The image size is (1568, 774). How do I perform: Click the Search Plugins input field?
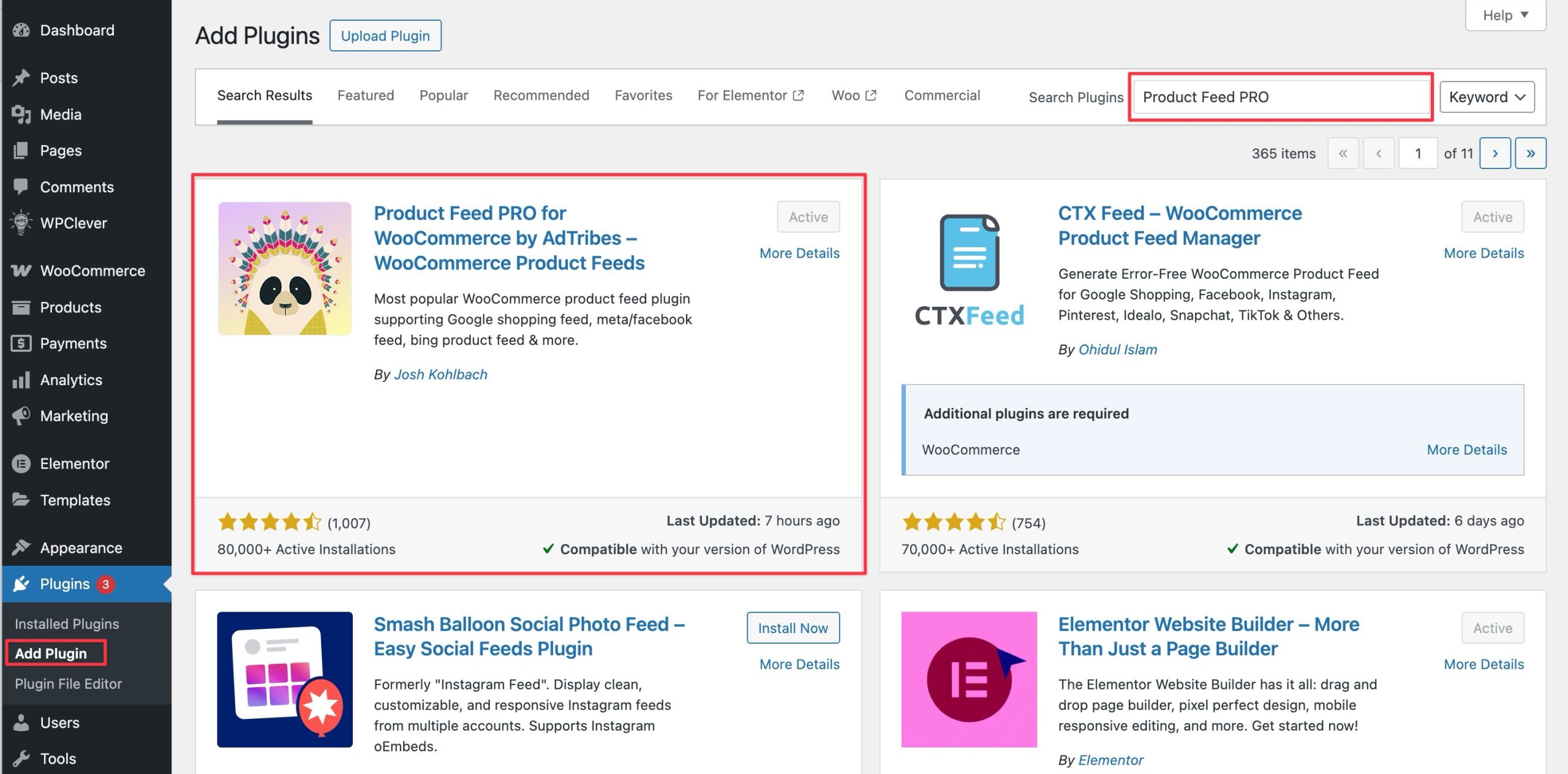1280,97
